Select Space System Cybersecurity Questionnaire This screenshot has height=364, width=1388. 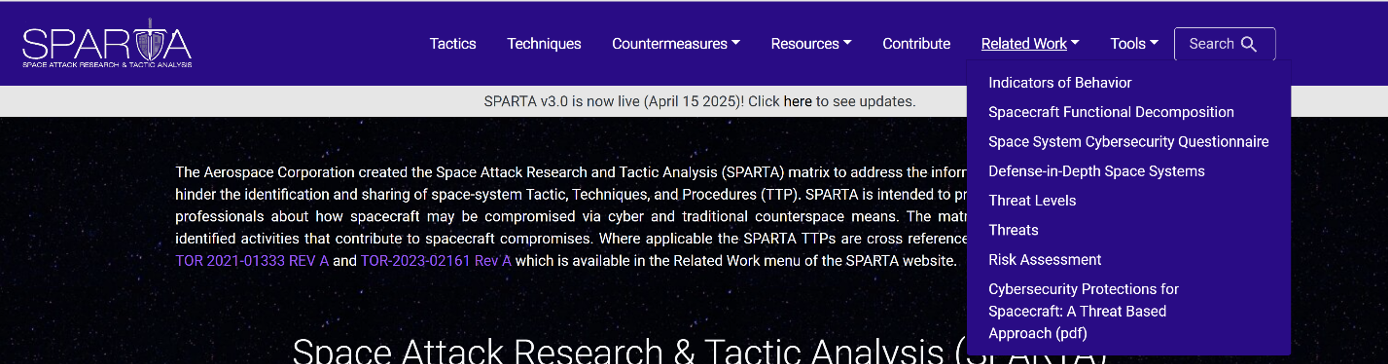point(1128,142)
